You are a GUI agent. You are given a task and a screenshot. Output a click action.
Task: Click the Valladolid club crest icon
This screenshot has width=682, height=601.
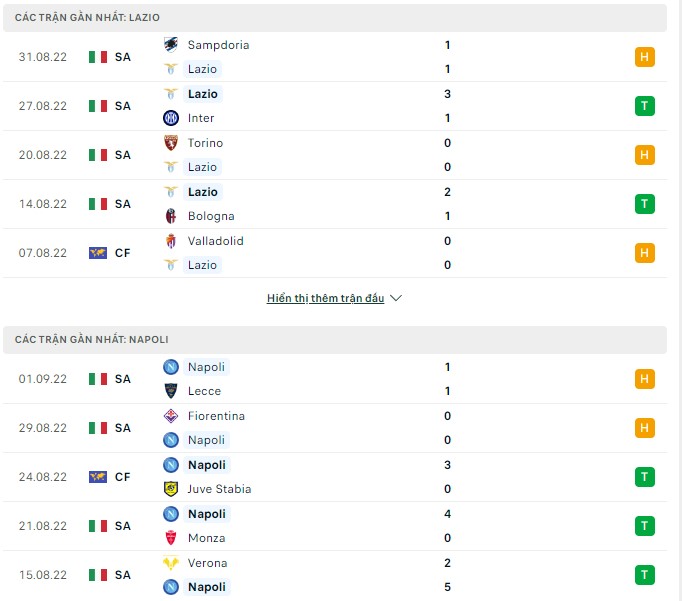[x=170, y=241]
